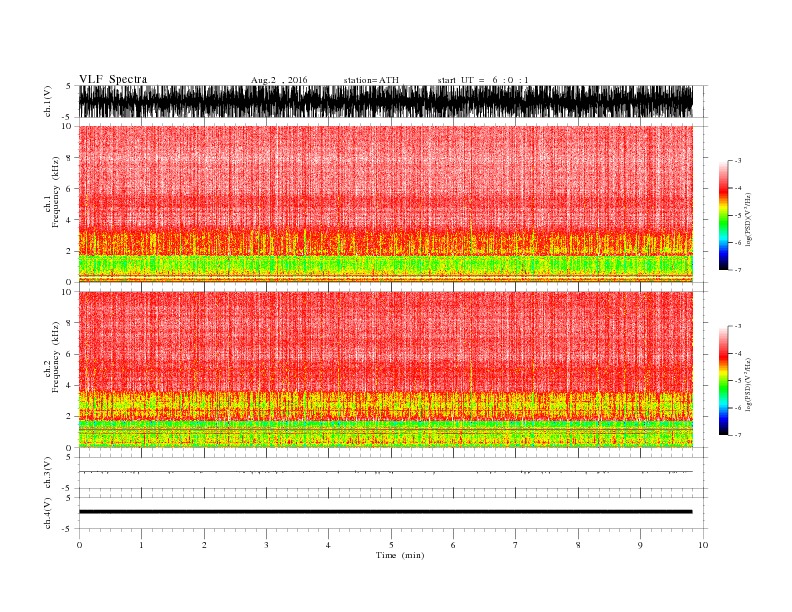
Task: Click inside the ch.1 frequency spectrogram
Action: tap(385, 204)
